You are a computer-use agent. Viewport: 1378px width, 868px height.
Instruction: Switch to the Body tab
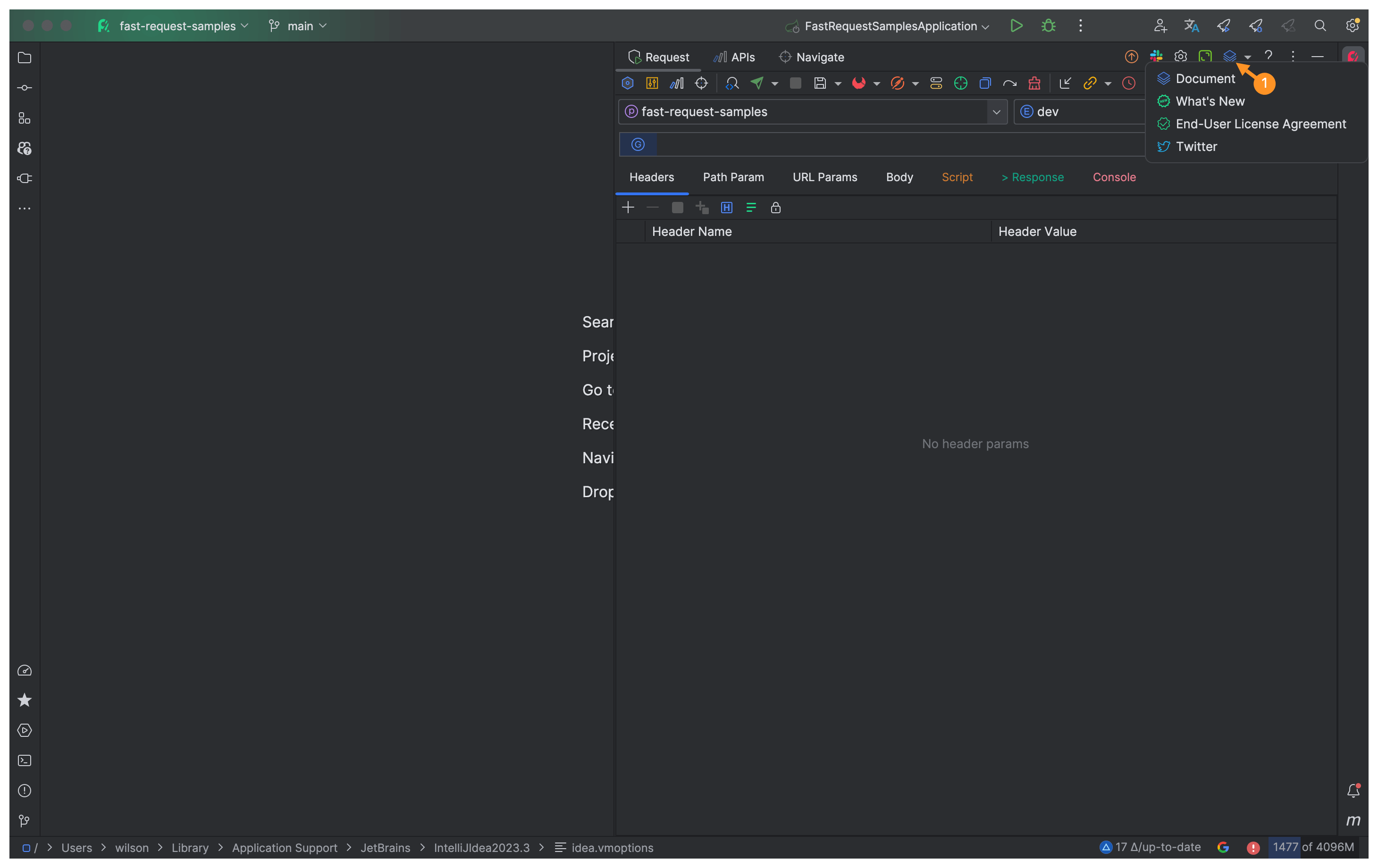pyautogui.click(x=899, y=177)
